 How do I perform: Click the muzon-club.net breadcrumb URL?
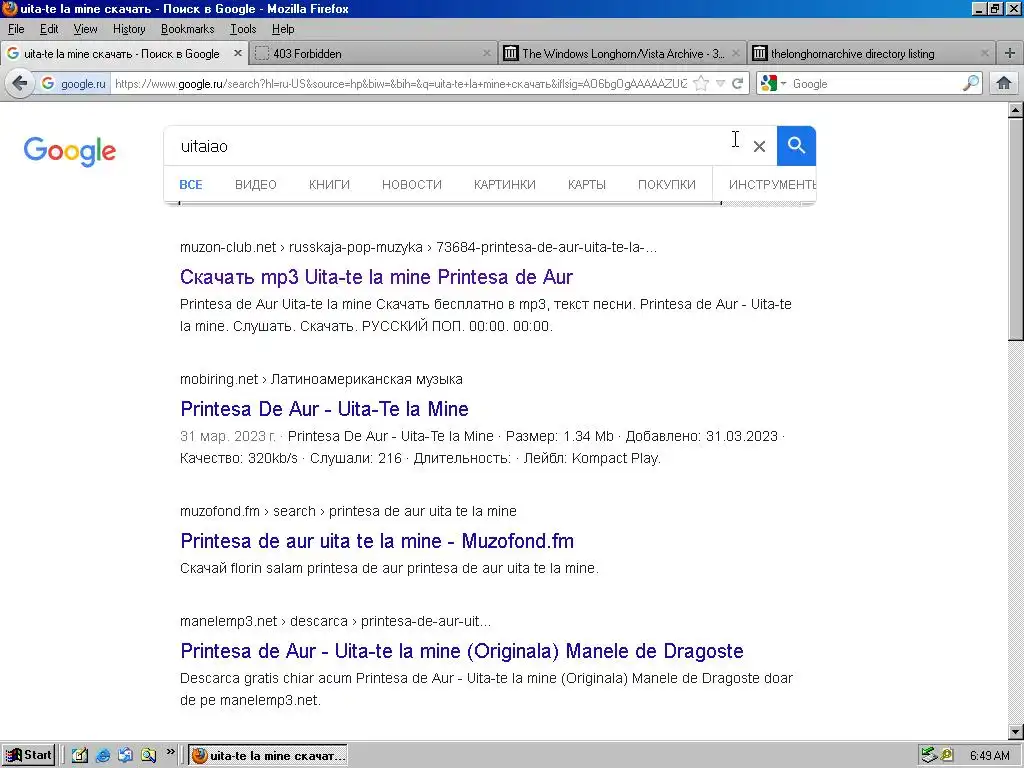click(419, 248)
